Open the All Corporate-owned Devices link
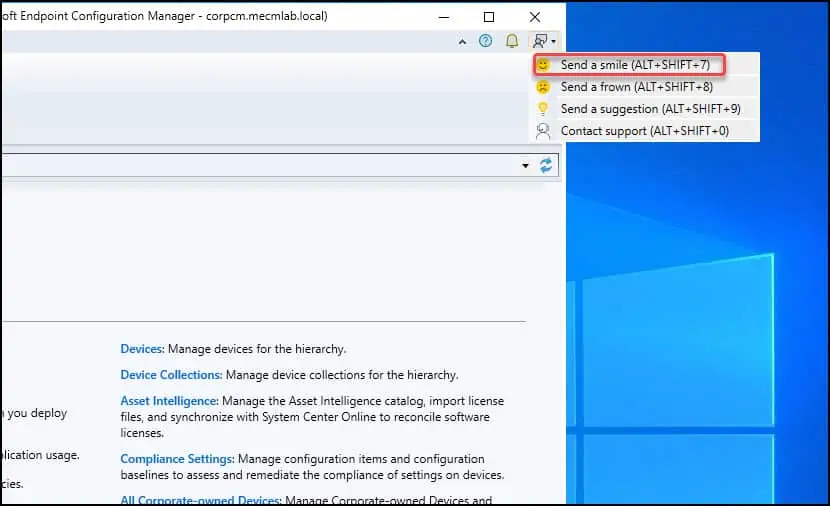830x506 pixels. click(201, 500)
